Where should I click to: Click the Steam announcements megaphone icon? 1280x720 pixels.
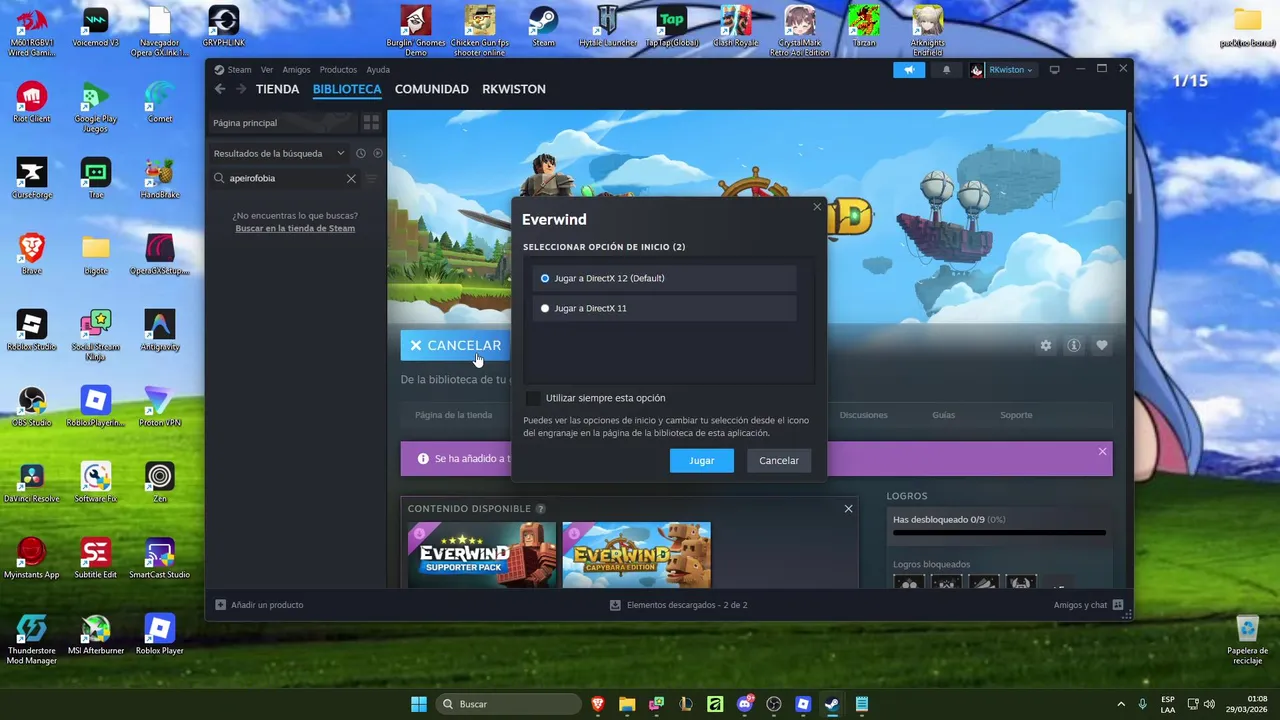pyautogui.click(x=909, y=70)
